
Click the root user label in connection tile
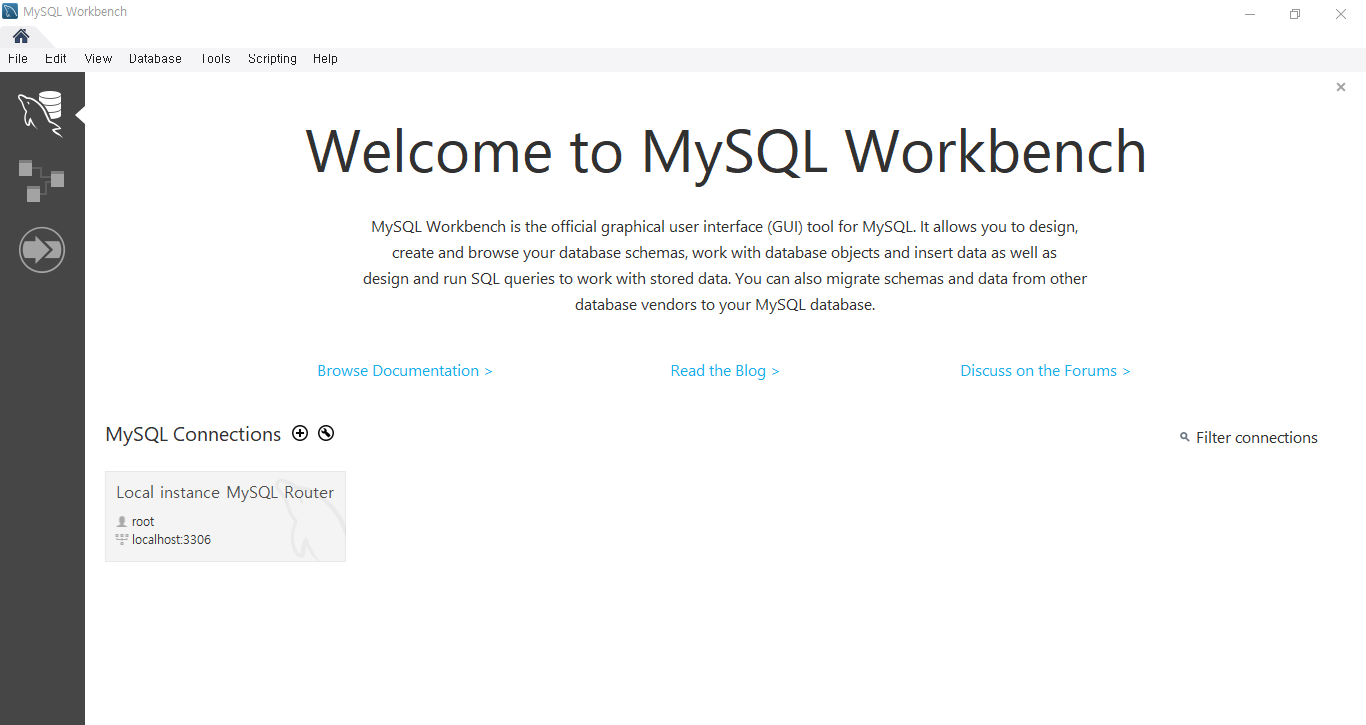point(143,521)
